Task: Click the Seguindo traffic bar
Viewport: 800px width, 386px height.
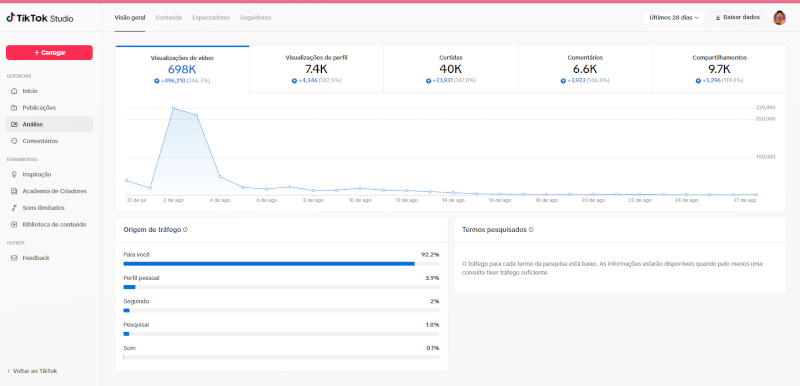Action: (x=281, y=311)
